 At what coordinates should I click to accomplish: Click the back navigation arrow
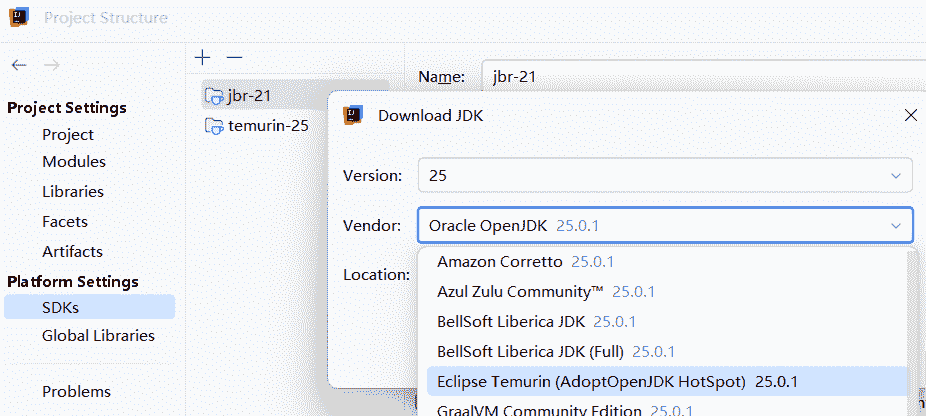click(19, 65)
